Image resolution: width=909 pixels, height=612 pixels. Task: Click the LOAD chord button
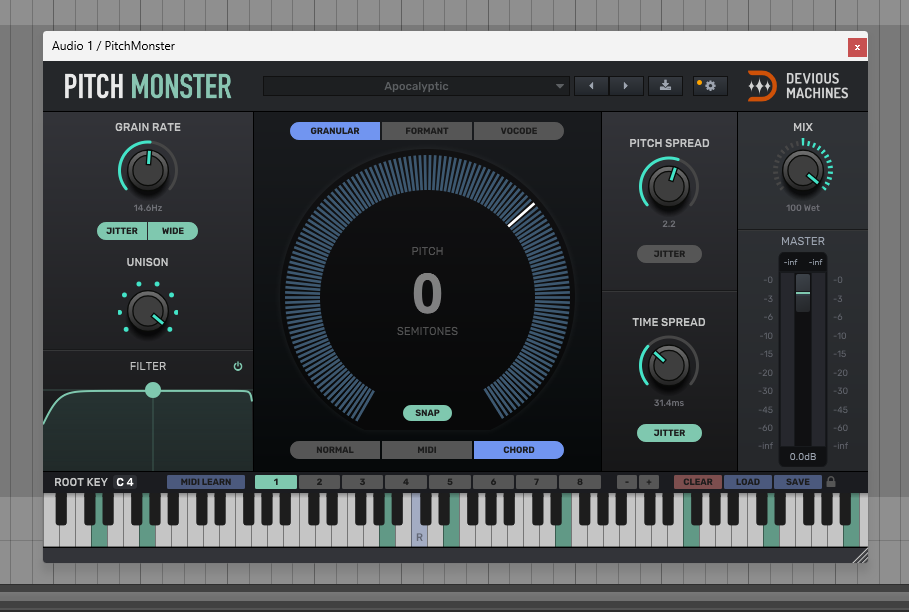tap(748, 482)
